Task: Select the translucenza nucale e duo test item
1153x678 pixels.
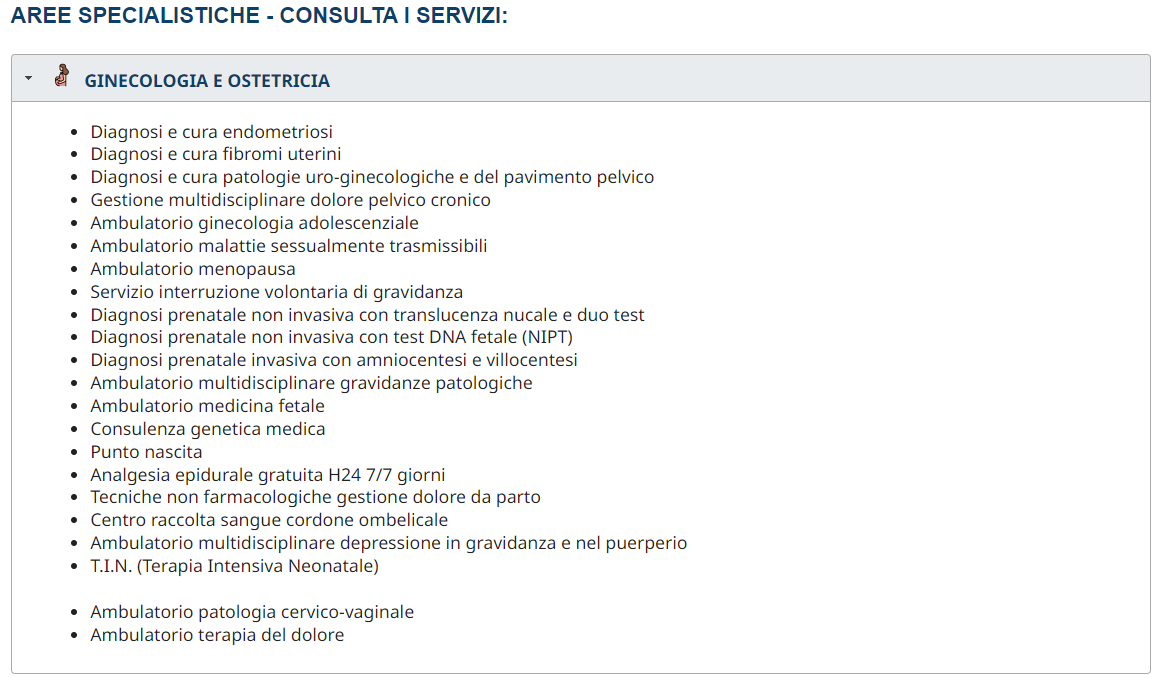Action: tap(367, 315)
